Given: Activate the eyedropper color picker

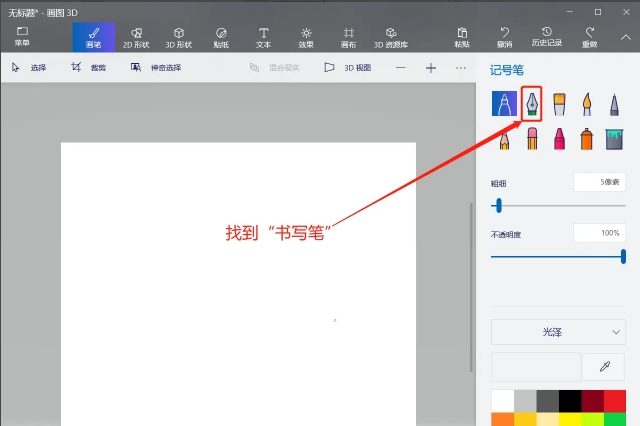Looking at the screenshot, I should coord(604,367).
